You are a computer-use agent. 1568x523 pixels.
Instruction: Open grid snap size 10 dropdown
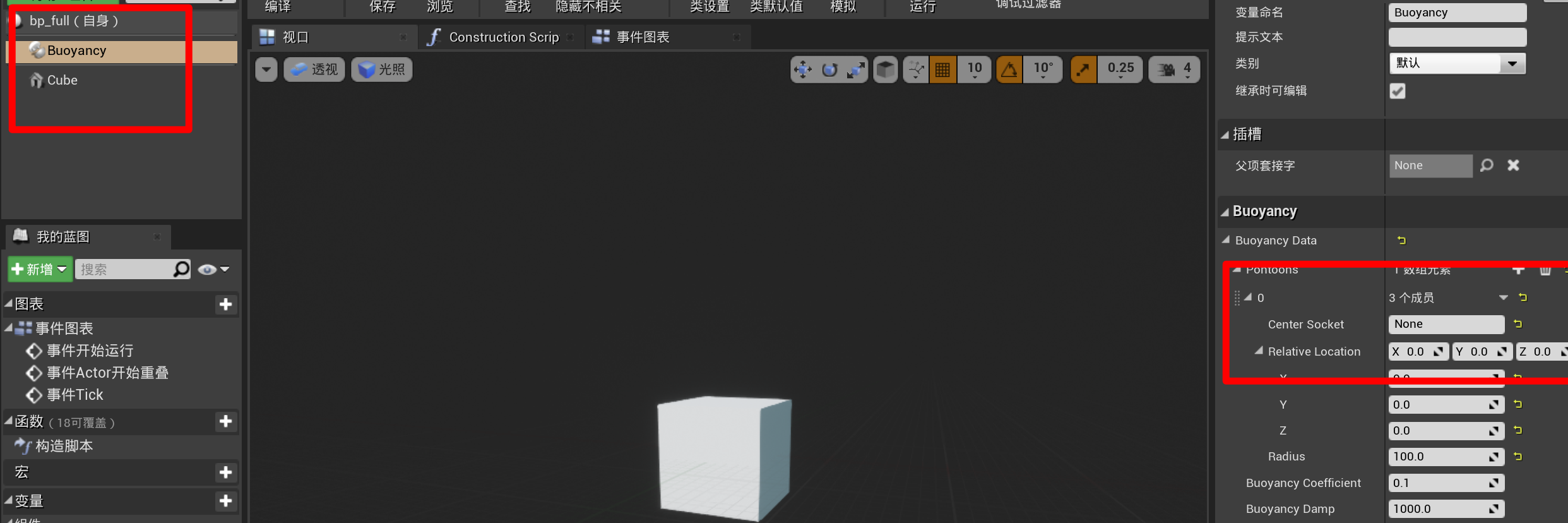[975, 69]
